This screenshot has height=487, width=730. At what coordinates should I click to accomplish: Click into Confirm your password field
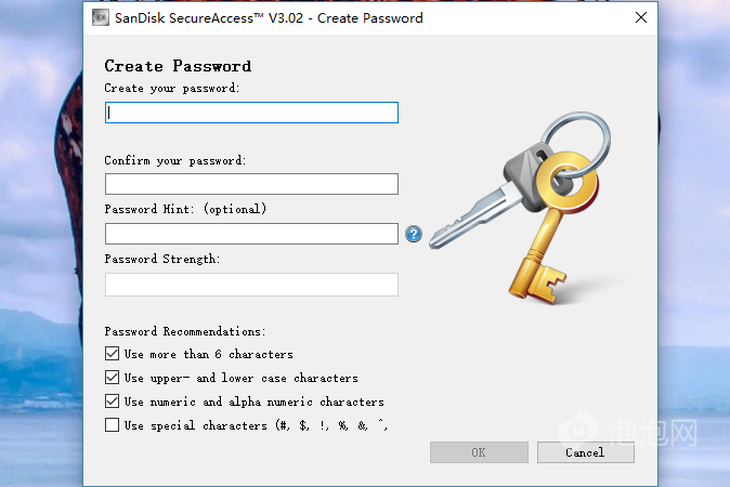(251, 184)
